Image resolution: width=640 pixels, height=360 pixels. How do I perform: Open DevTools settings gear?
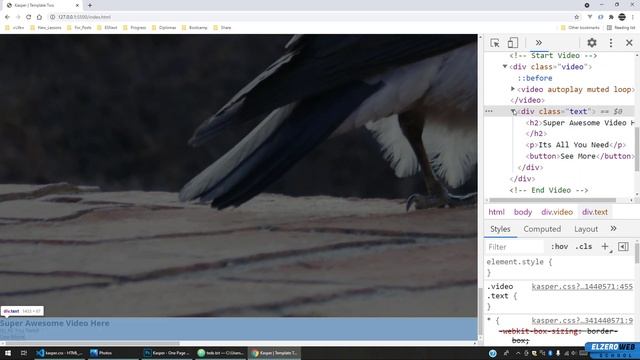coord(592,42)
